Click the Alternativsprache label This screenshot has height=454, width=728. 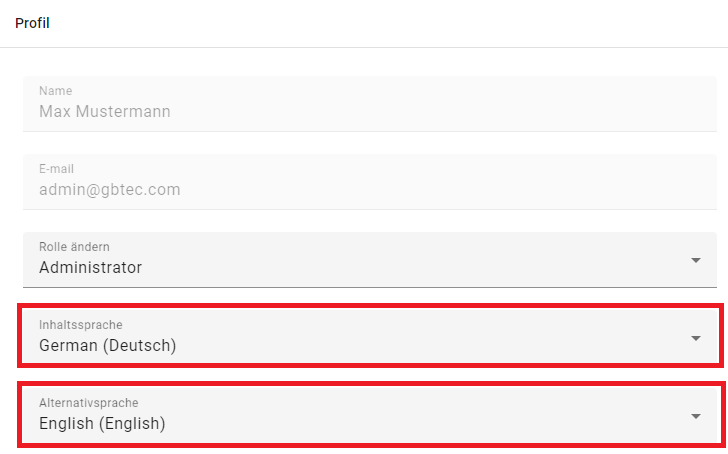(x=87, y=403)
